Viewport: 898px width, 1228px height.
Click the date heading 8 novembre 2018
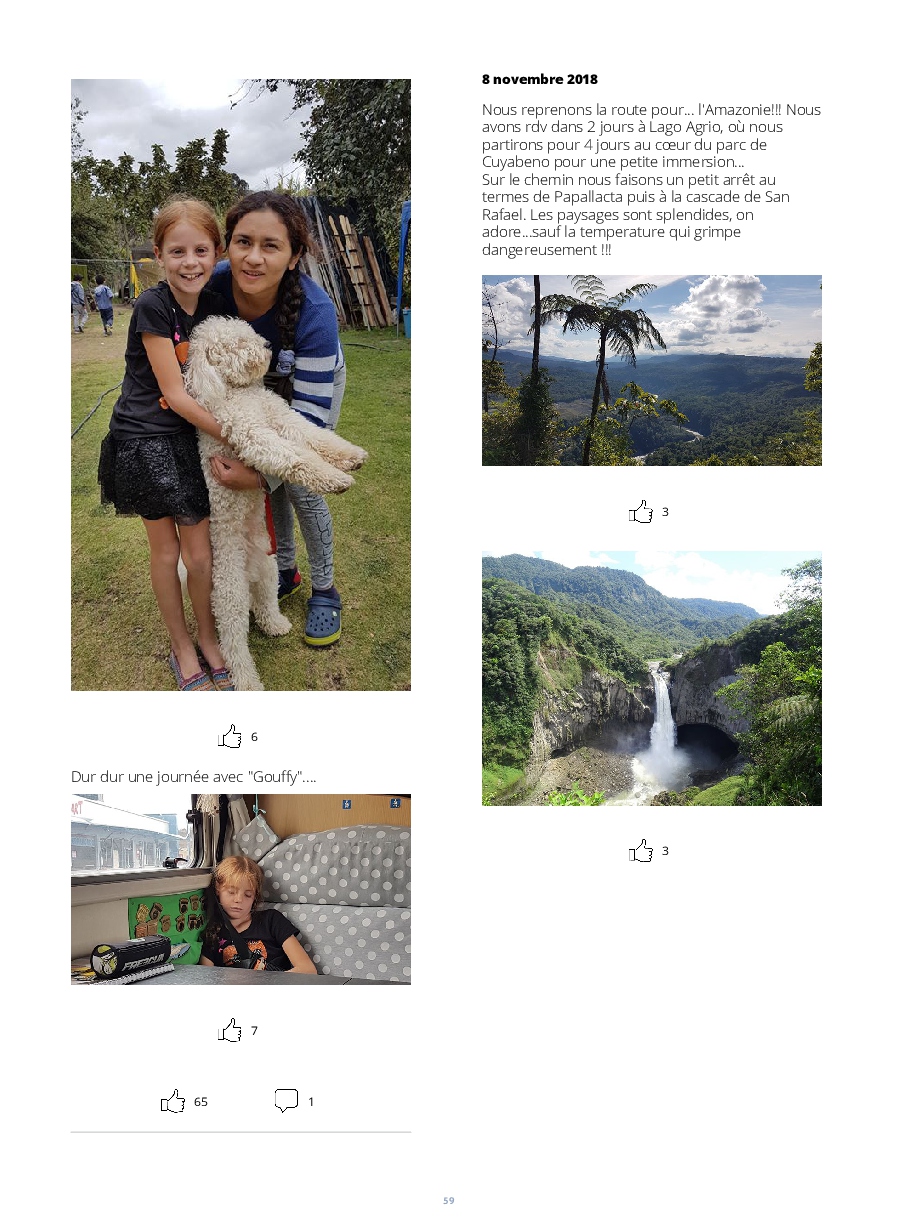click(540, 79)
